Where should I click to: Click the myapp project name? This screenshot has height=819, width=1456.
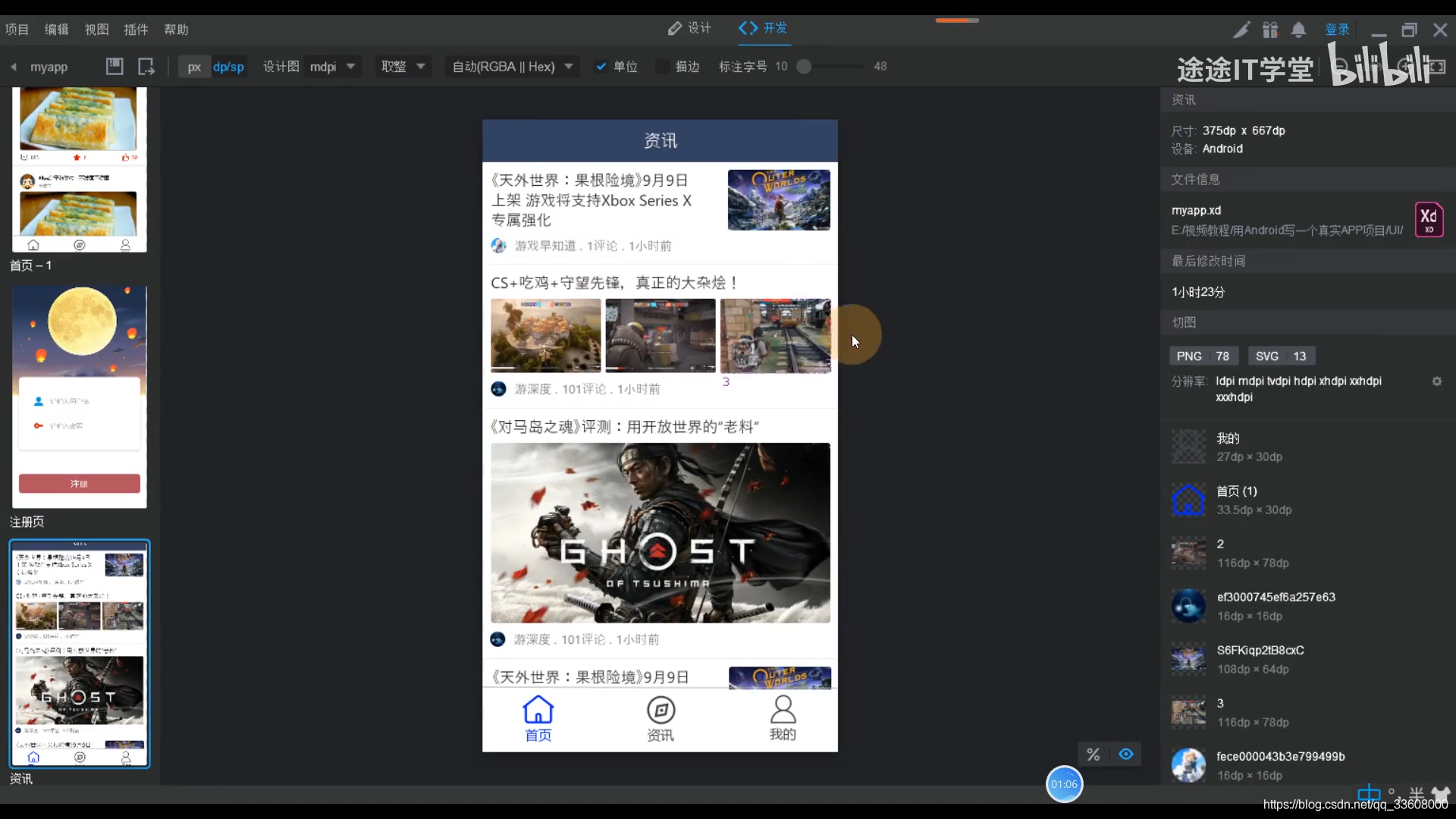(x=49, y=67)
